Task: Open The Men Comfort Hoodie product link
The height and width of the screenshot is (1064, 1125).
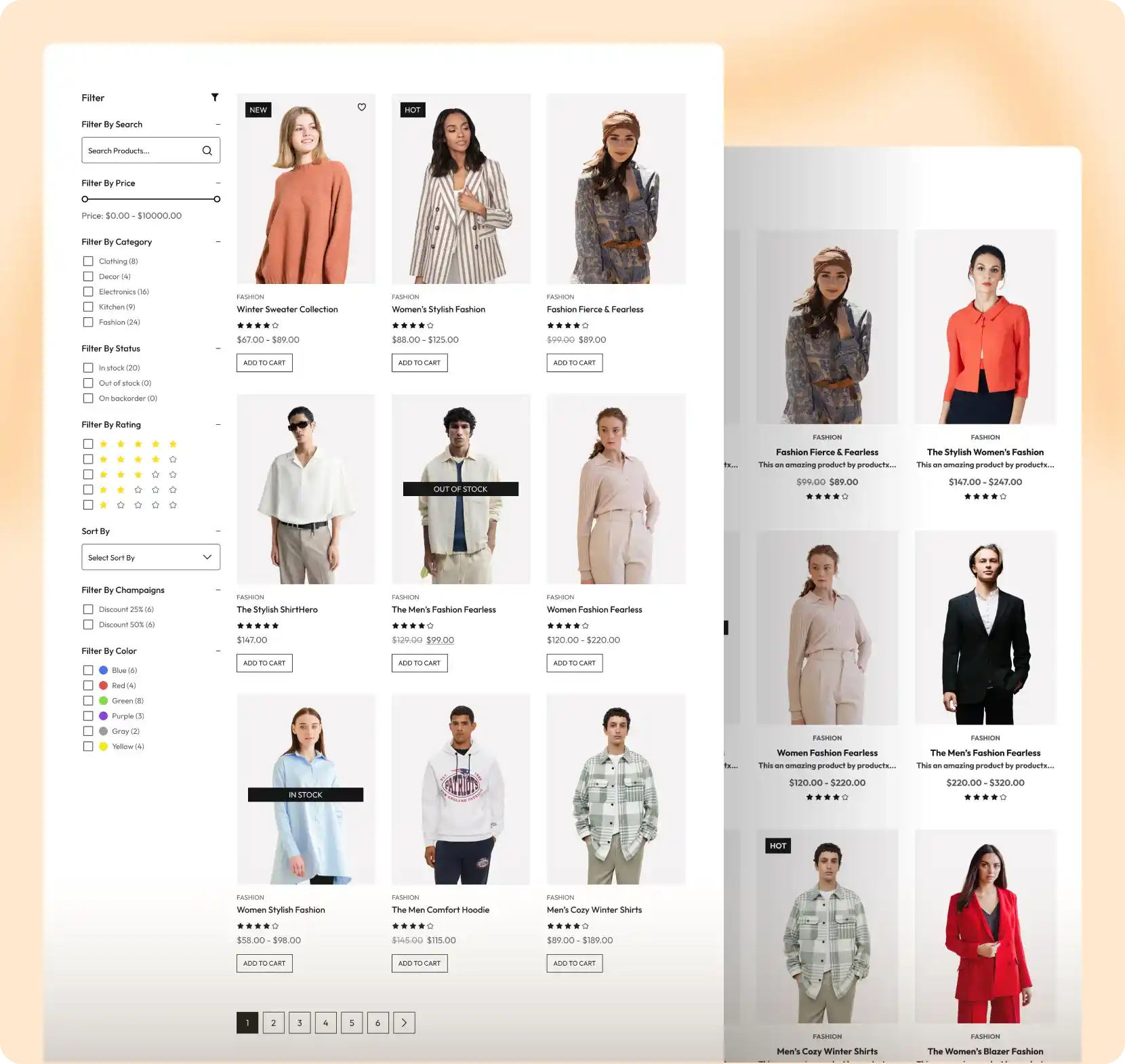Action: coord(441,909)
